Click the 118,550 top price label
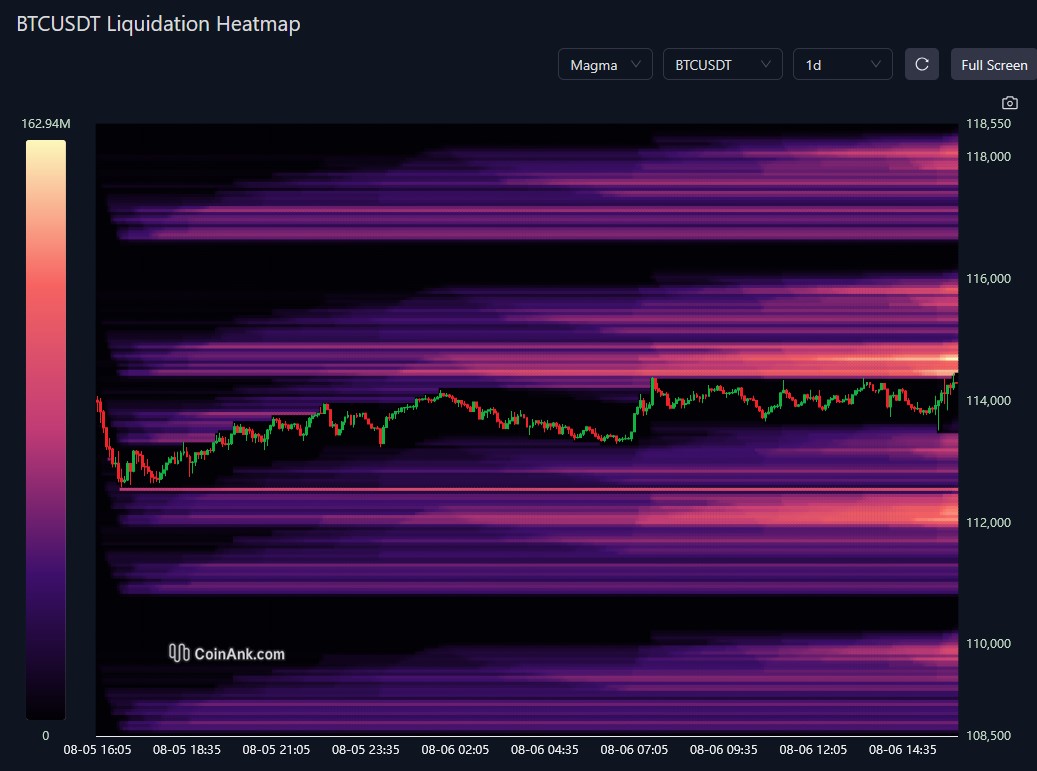This screenshot has height=771, width=1037. (x=988, y=124)
